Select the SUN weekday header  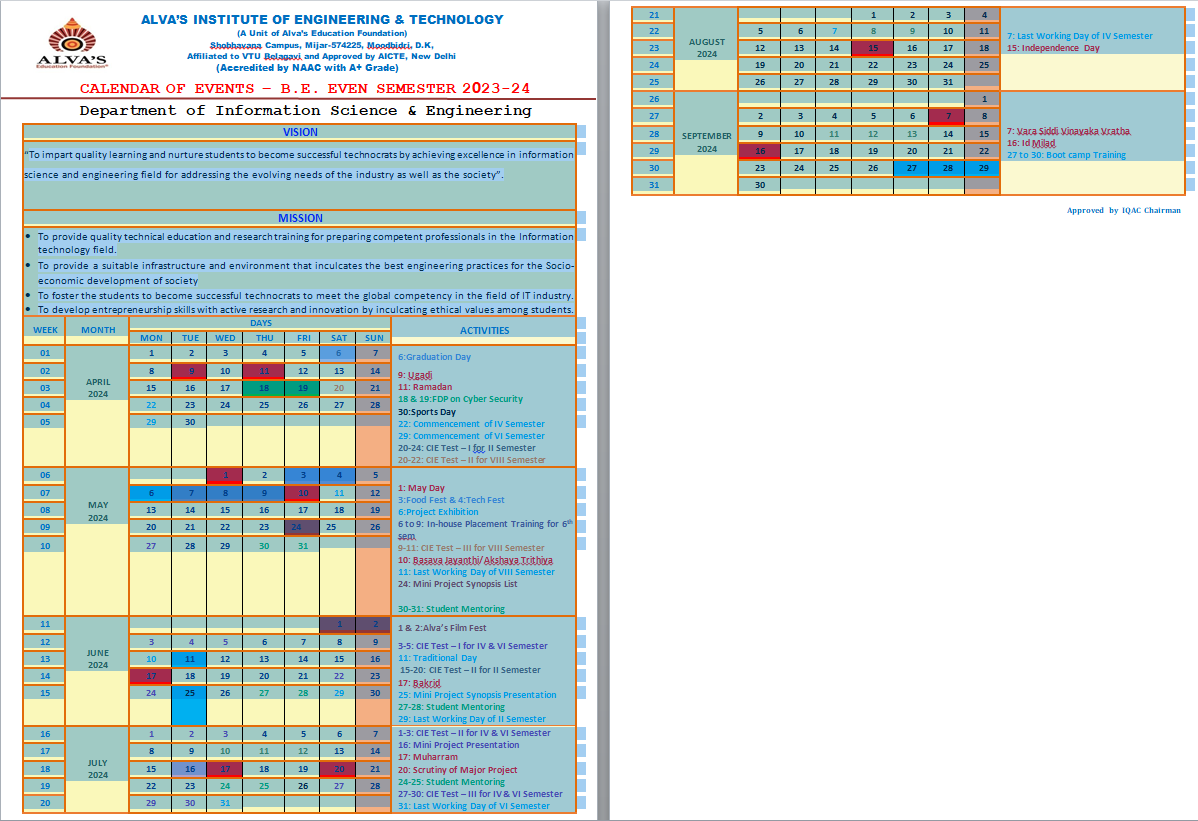(x=374, y=338)
